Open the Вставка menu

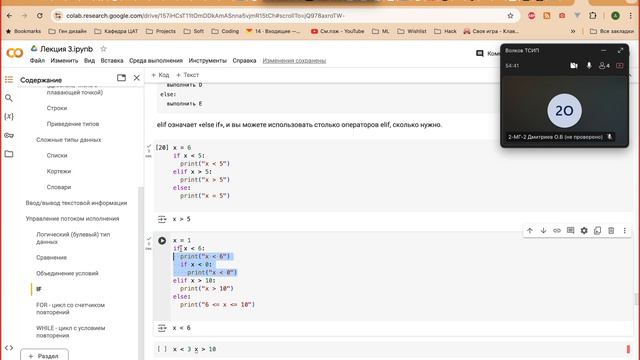tap(112, 60)
